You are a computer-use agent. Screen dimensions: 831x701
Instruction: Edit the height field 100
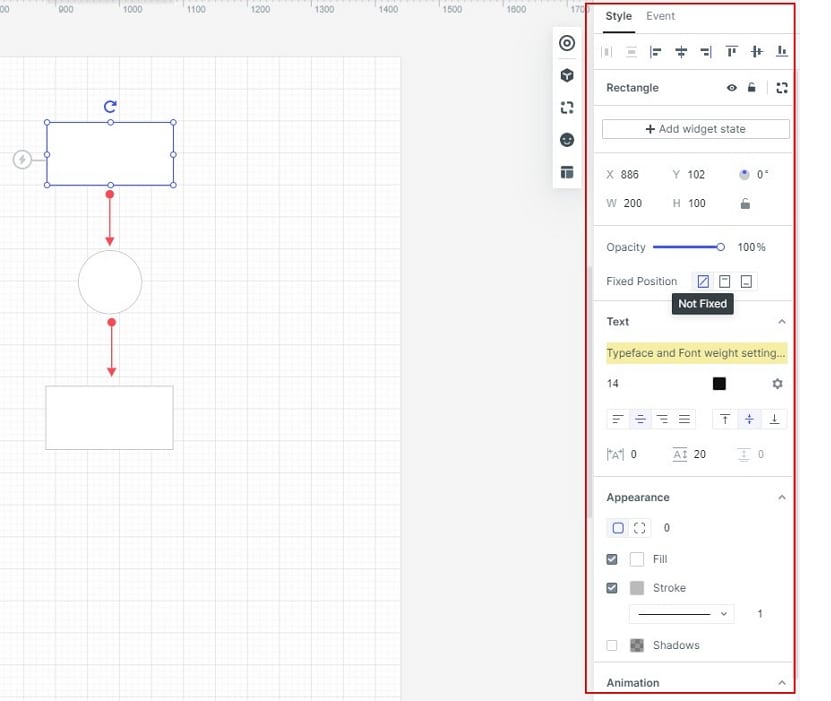coord(696,203)
